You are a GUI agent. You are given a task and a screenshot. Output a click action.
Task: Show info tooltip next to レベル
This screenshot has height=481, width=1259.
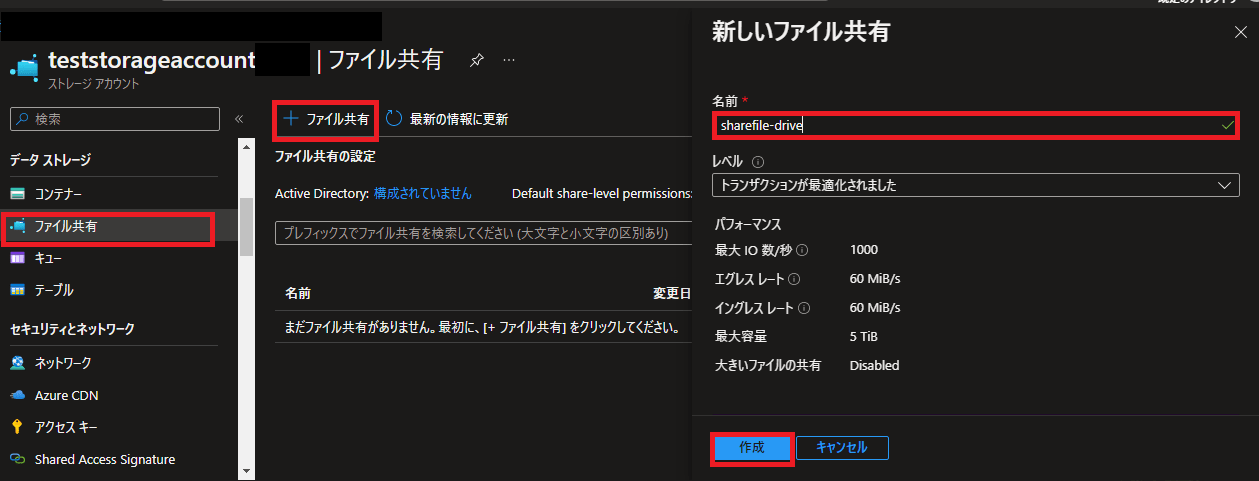coord(757,161)
